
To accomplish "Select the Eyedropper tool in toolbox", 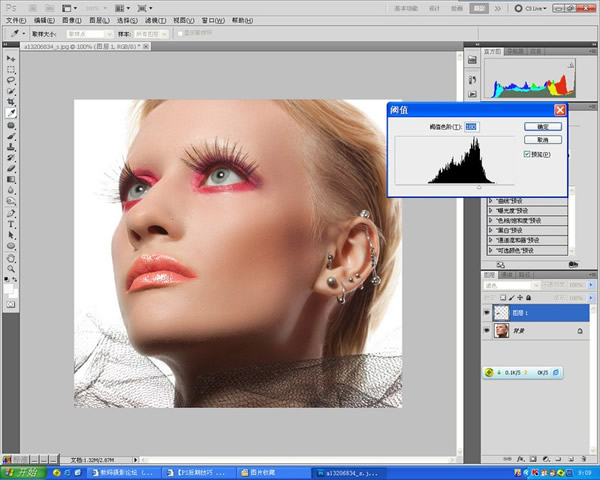I will [11, 114].
